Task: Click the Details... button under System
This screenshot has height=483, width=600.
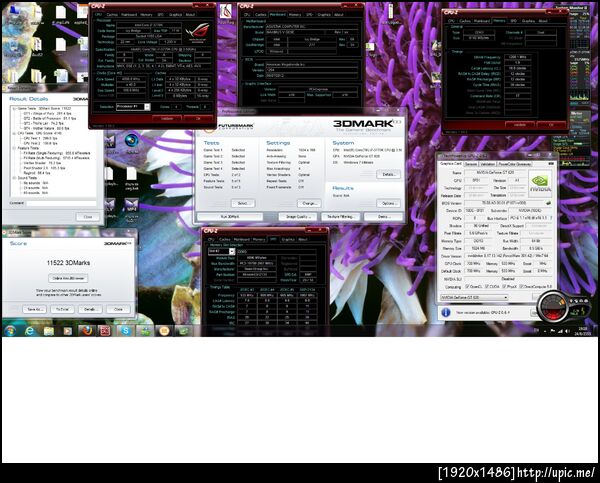Action: [388, 174]
